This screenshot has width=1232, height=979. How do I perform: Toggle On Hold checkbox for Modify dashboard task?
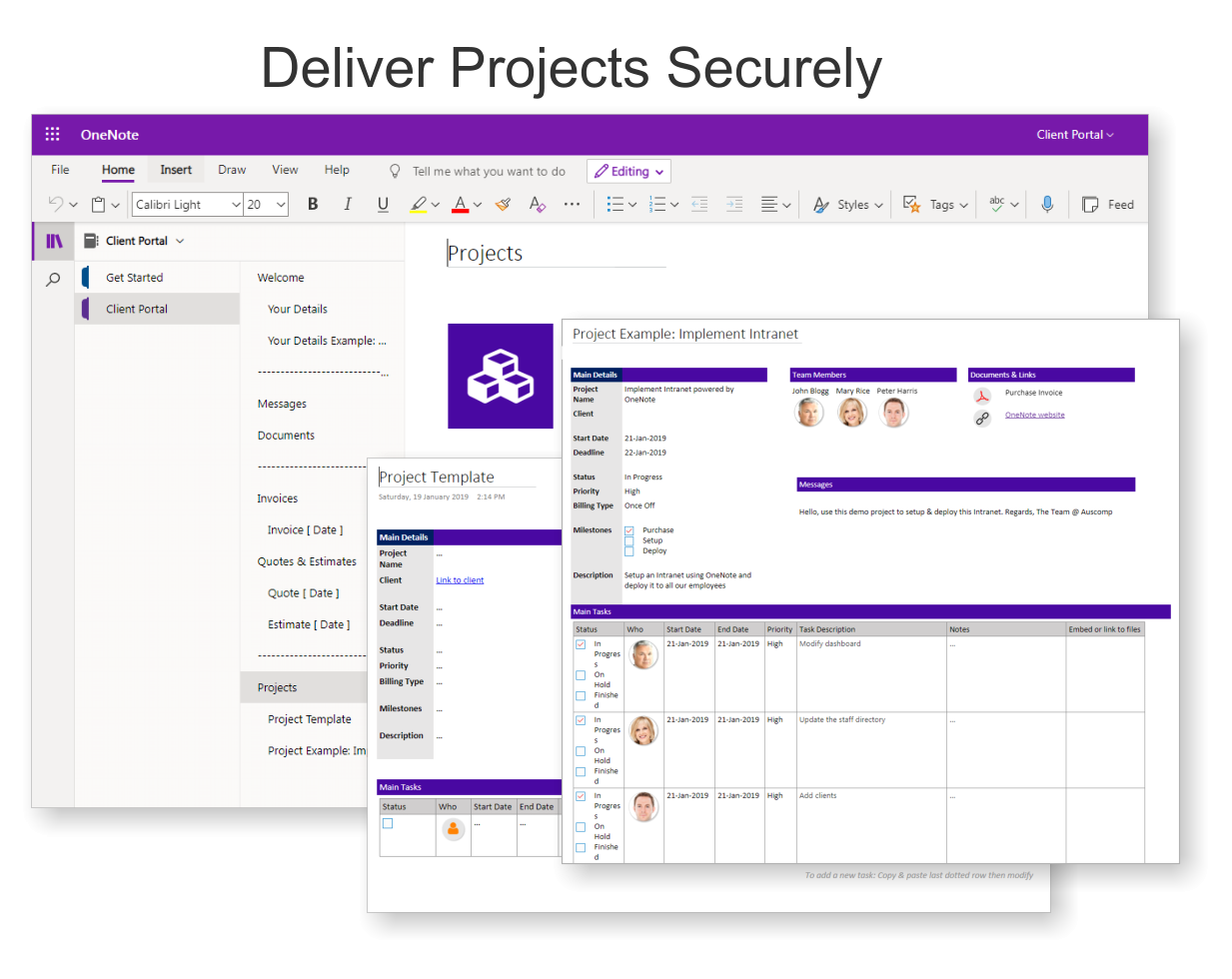[x=581, y=675]
